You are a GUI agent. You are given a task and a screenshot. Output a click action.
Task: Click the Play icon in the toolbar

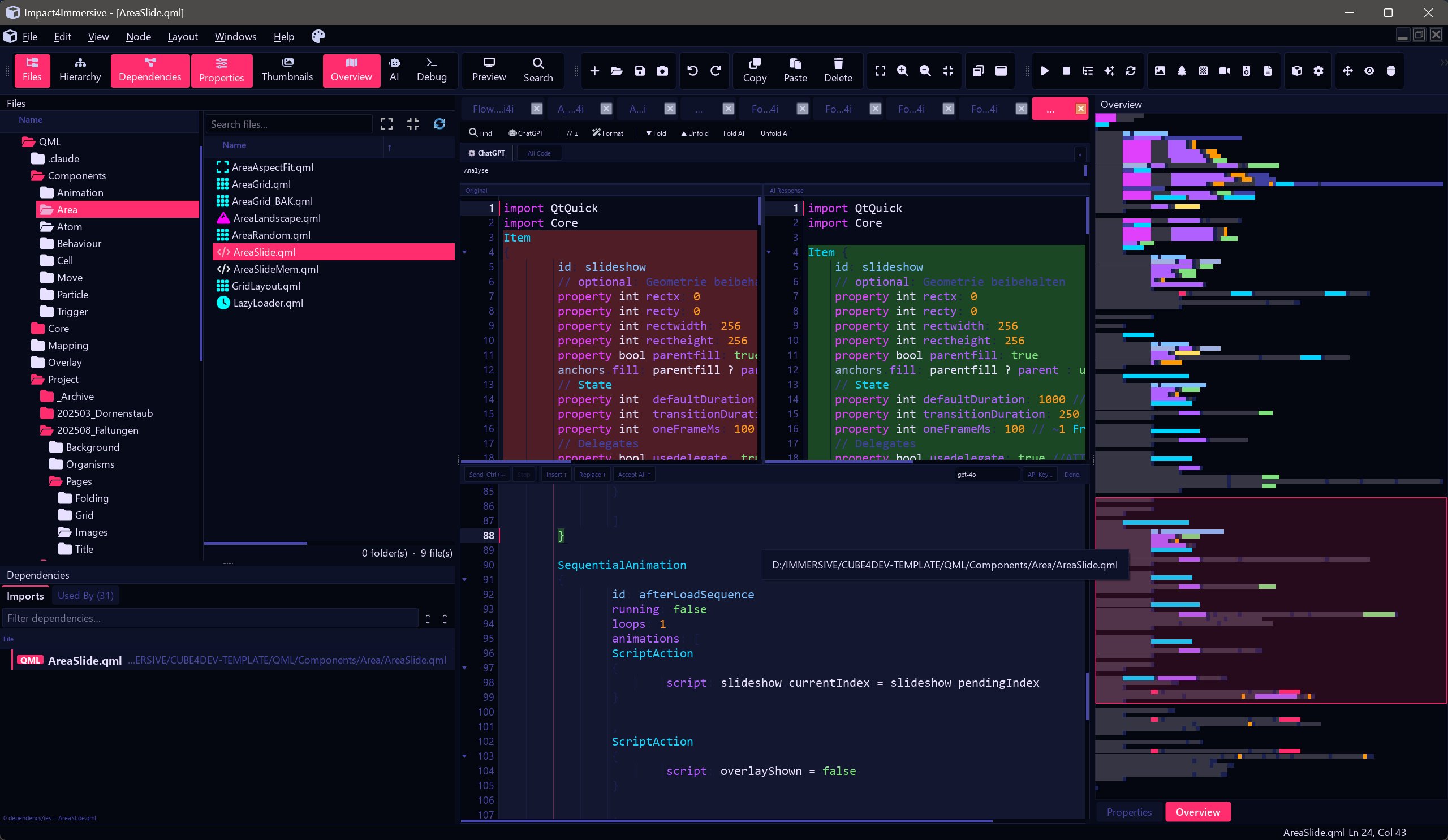click(1045, 71)
